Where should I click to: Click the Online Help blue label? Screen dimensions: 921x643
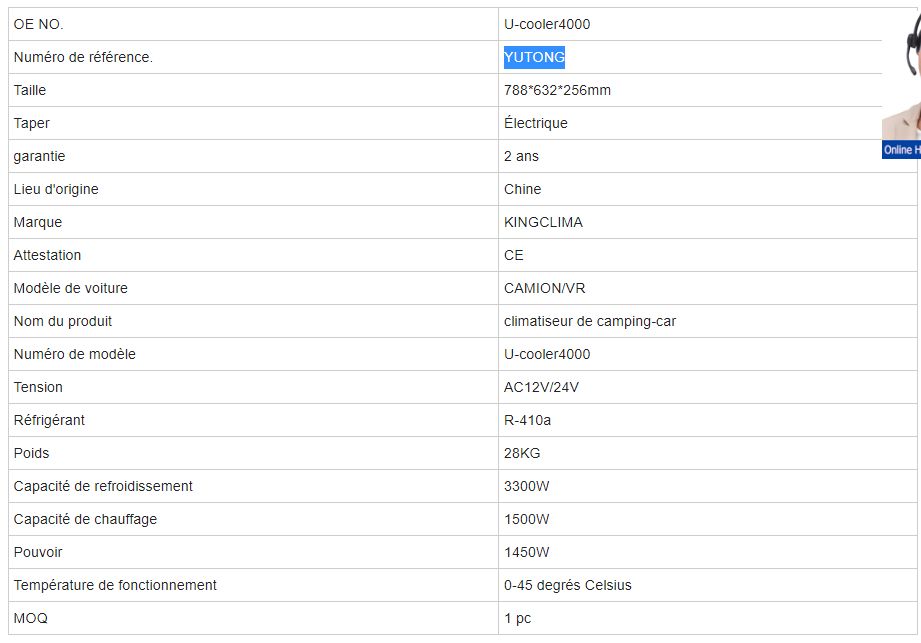click(902, 150)
